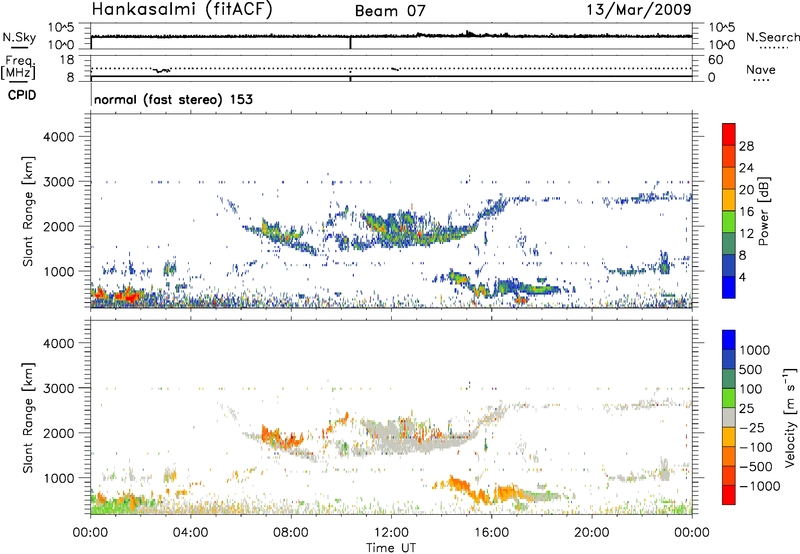
Task: Select the yellow-orange 16–20 dB Power bar segment
Action: click(729, 199)
